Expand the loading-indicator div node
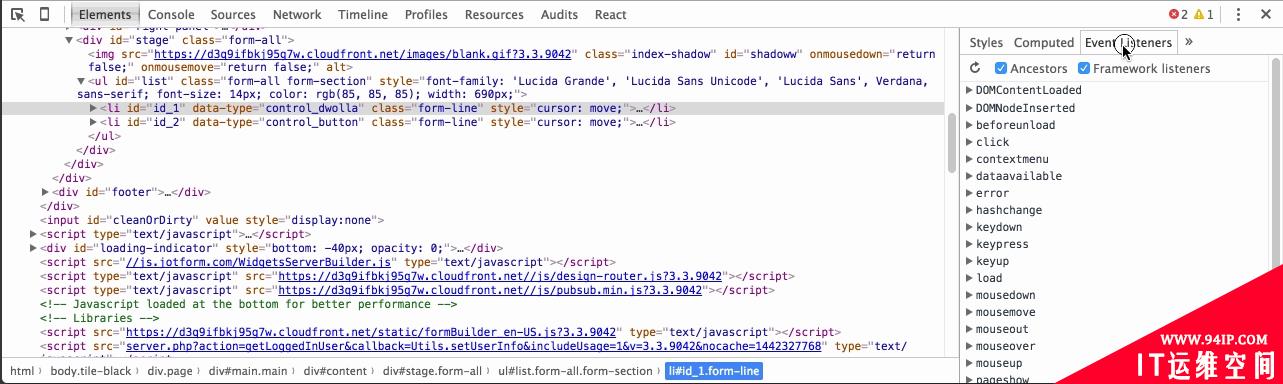This screenshot has width=1283, height=384. 33,248
